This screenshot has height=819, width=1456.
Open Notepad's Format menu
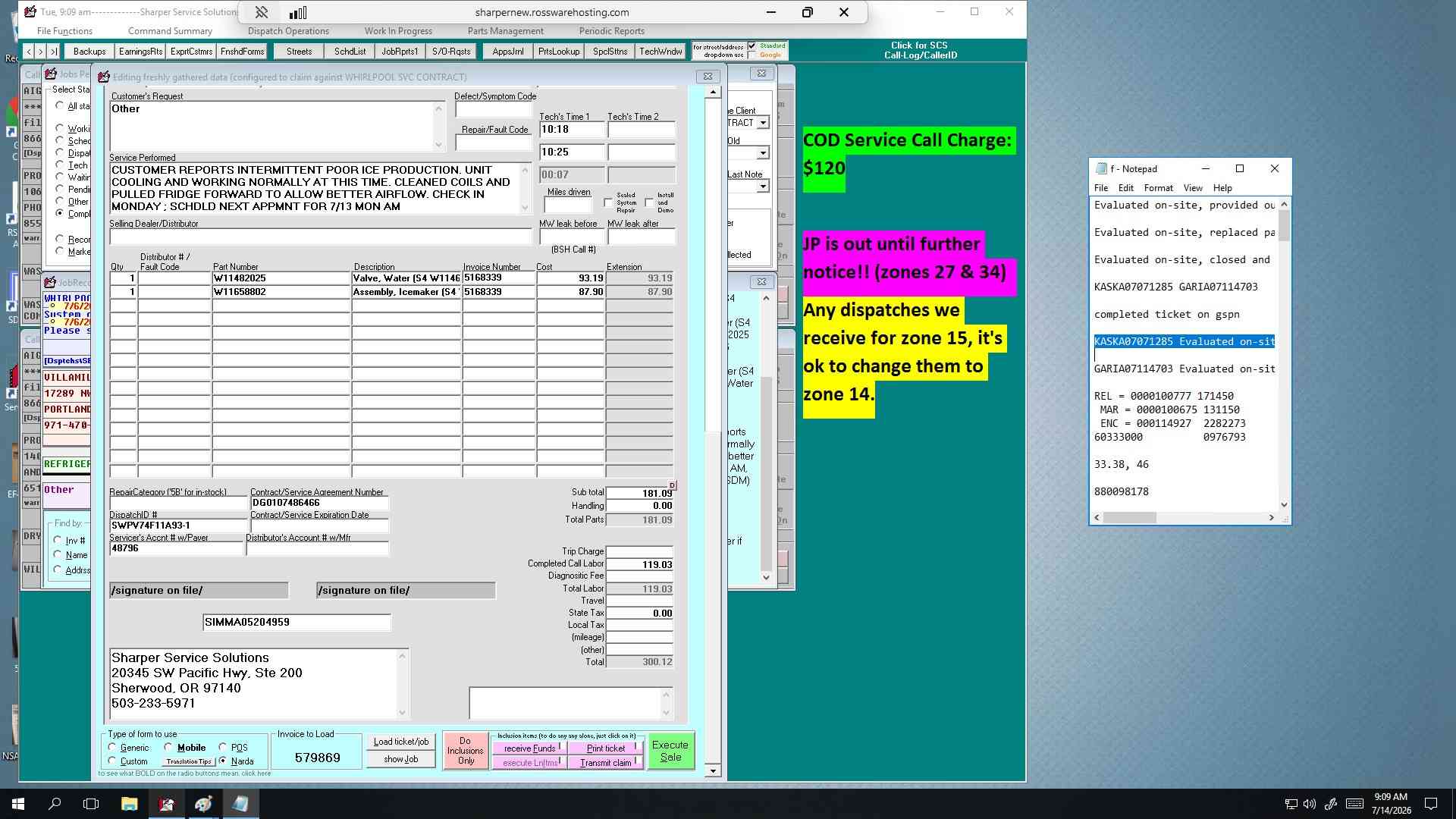pyautogui.click(x=1158, y=188)
